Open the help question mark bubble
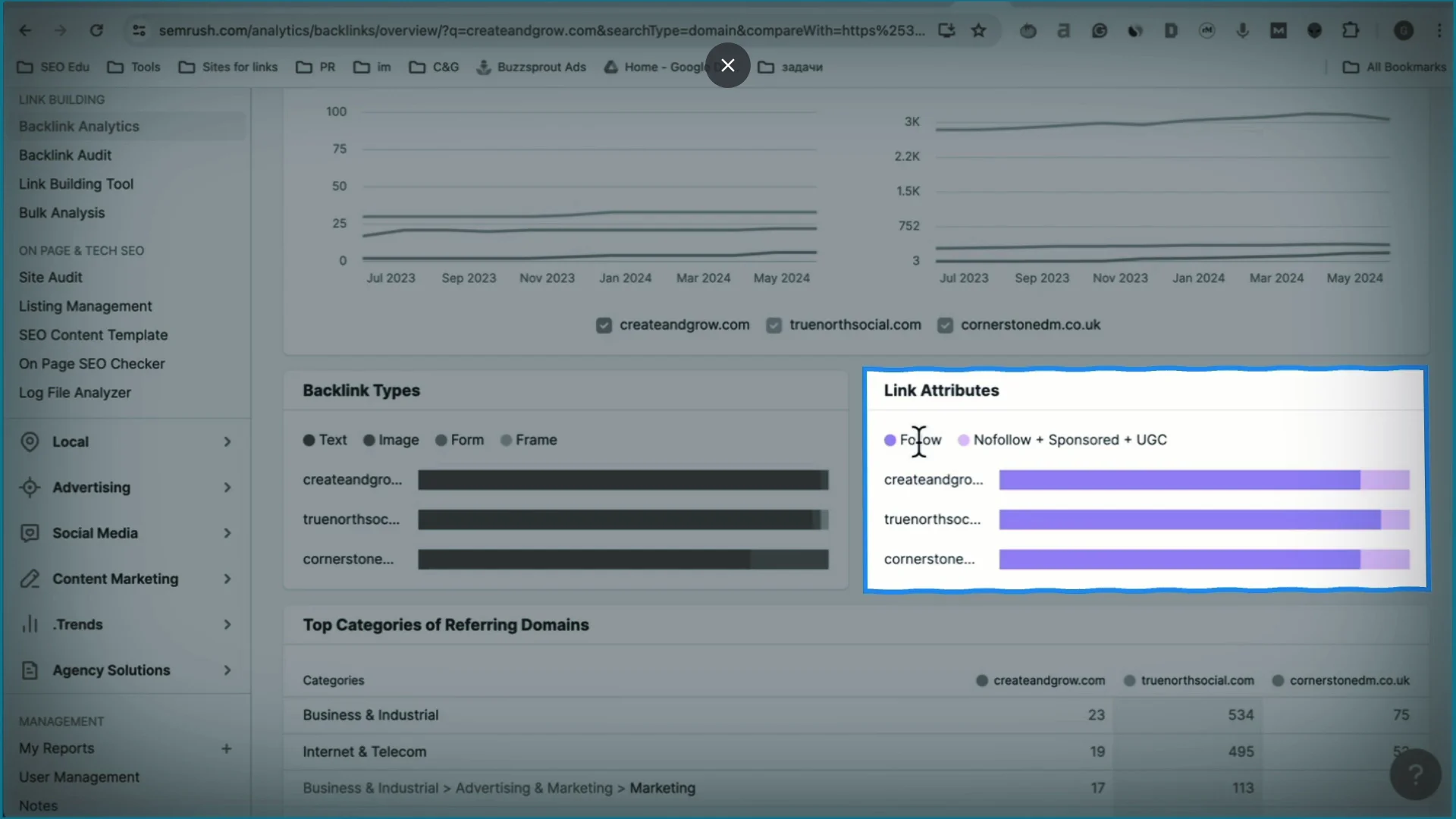The image size is (1456, 819). pyautogui.click(x=1415, y=774)
